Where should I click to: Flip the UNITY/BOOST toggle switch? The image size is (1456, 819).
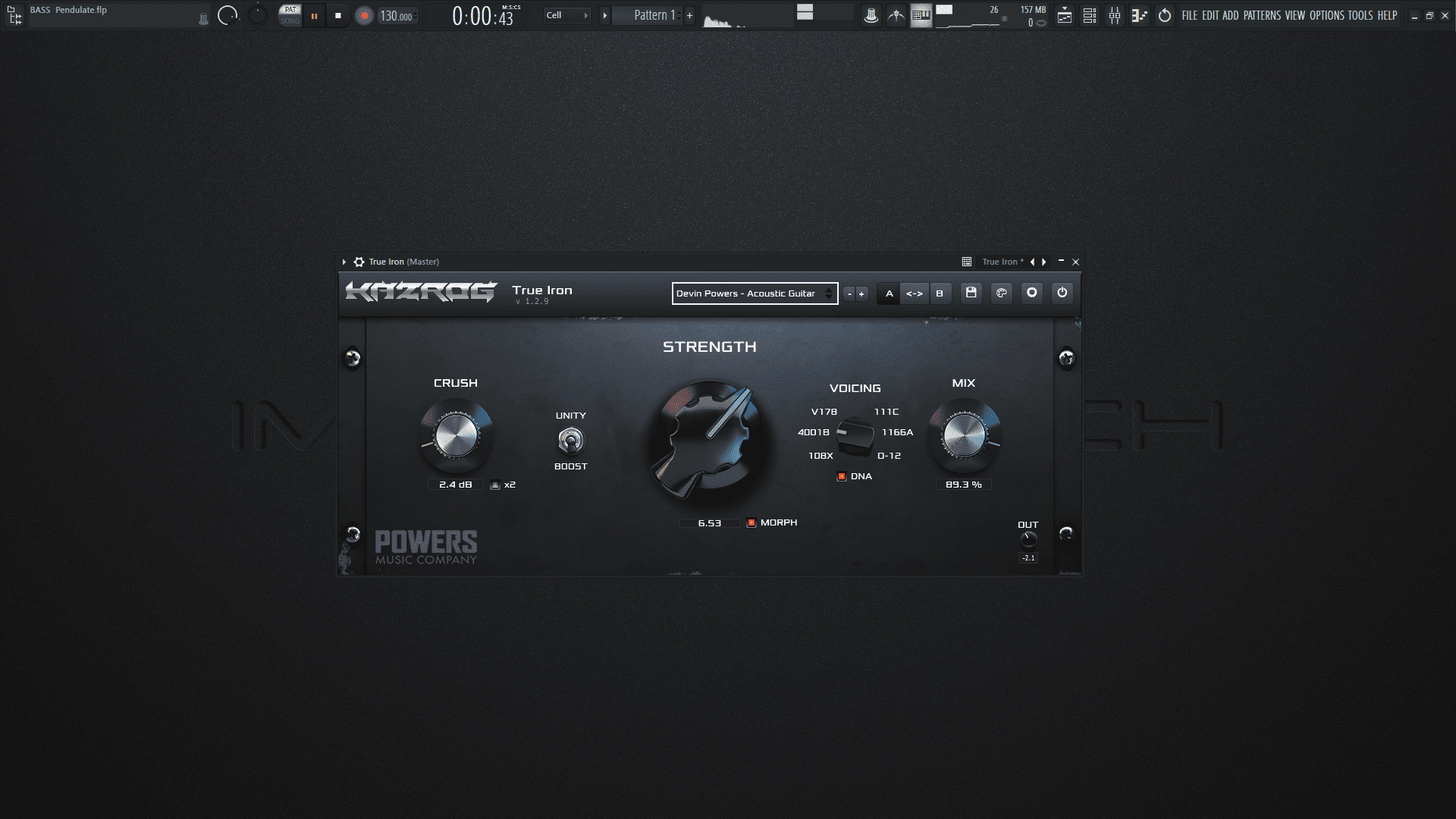(x=571, y=441)
